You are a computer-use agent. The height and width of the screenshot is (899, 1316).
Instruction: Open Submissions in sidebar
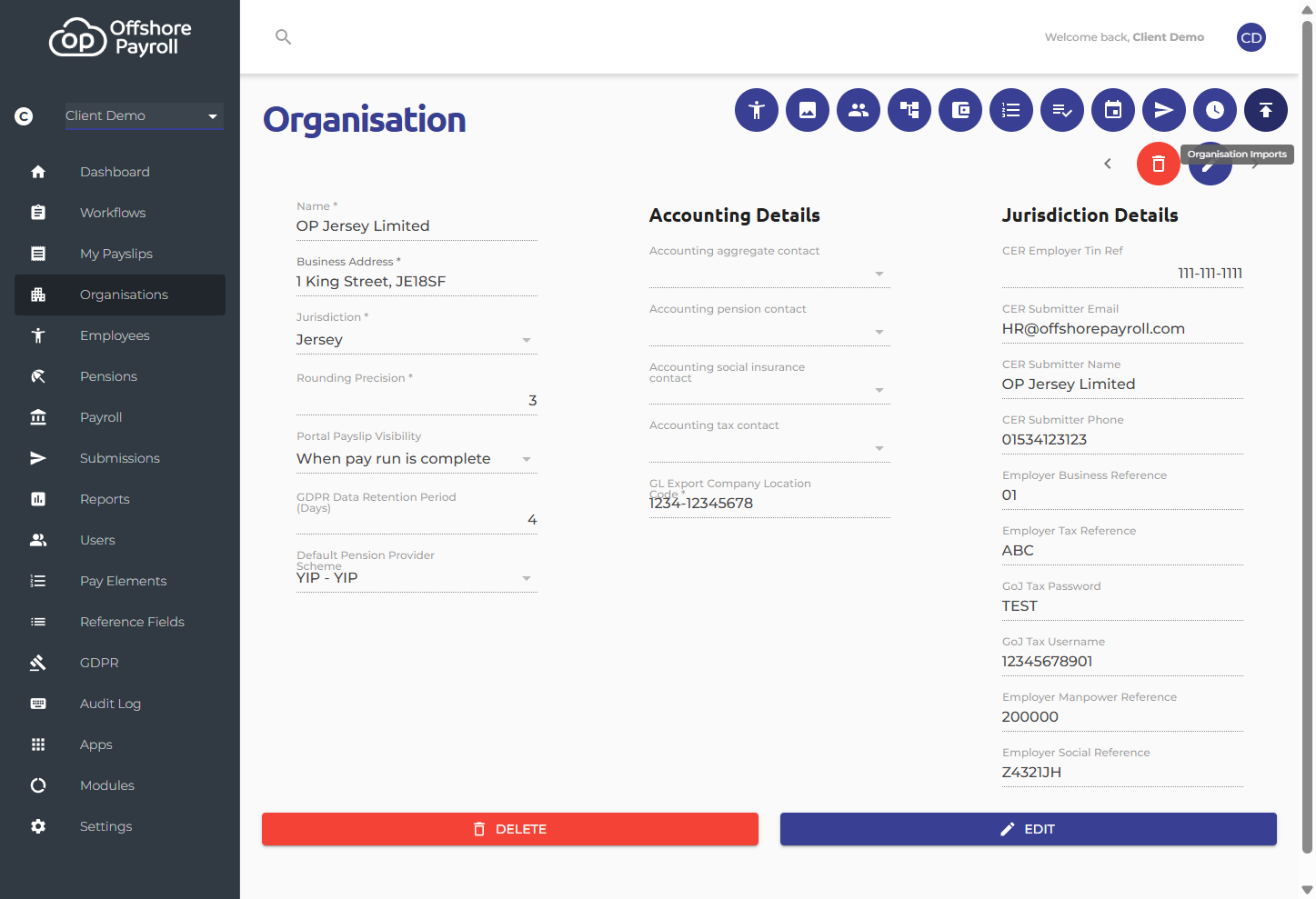click(120, 458)
